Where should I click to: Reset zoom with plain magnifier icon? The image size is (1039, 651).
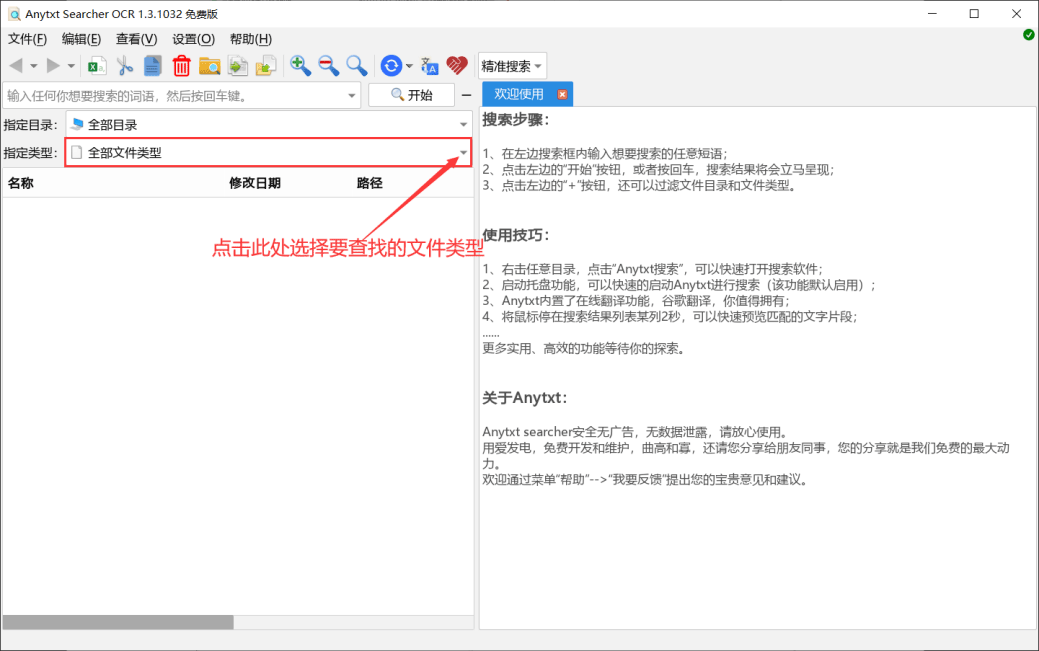(x=356, y=66)
